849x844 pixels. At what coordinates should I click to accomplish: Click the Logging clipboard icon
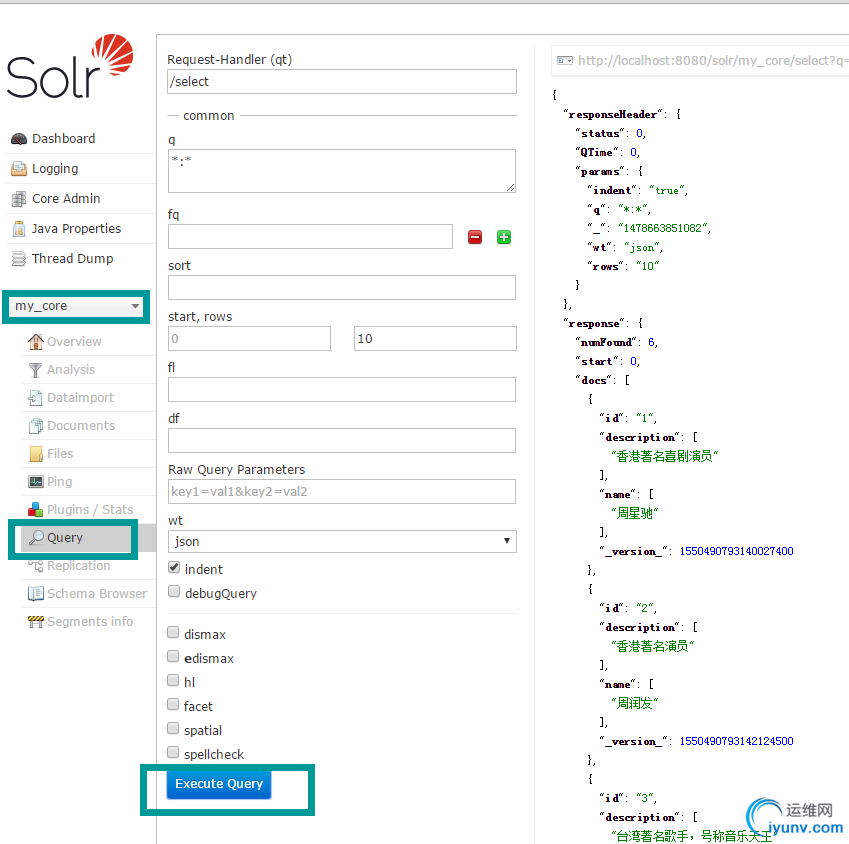click(x=19, y=169)
